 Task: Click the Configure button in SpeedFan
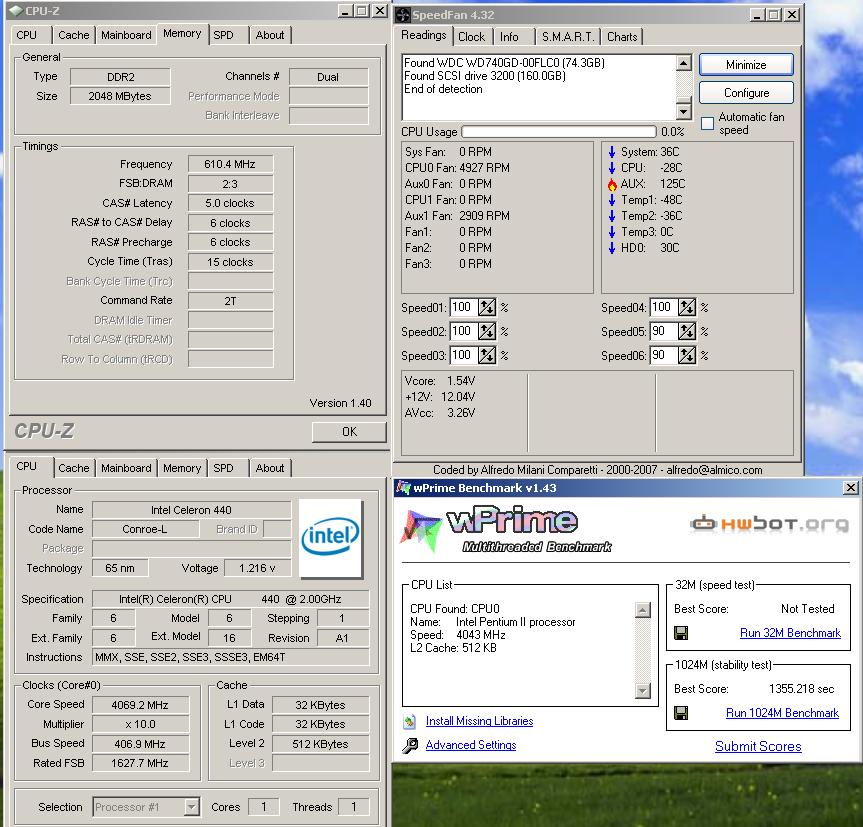[x=746, y=93]
